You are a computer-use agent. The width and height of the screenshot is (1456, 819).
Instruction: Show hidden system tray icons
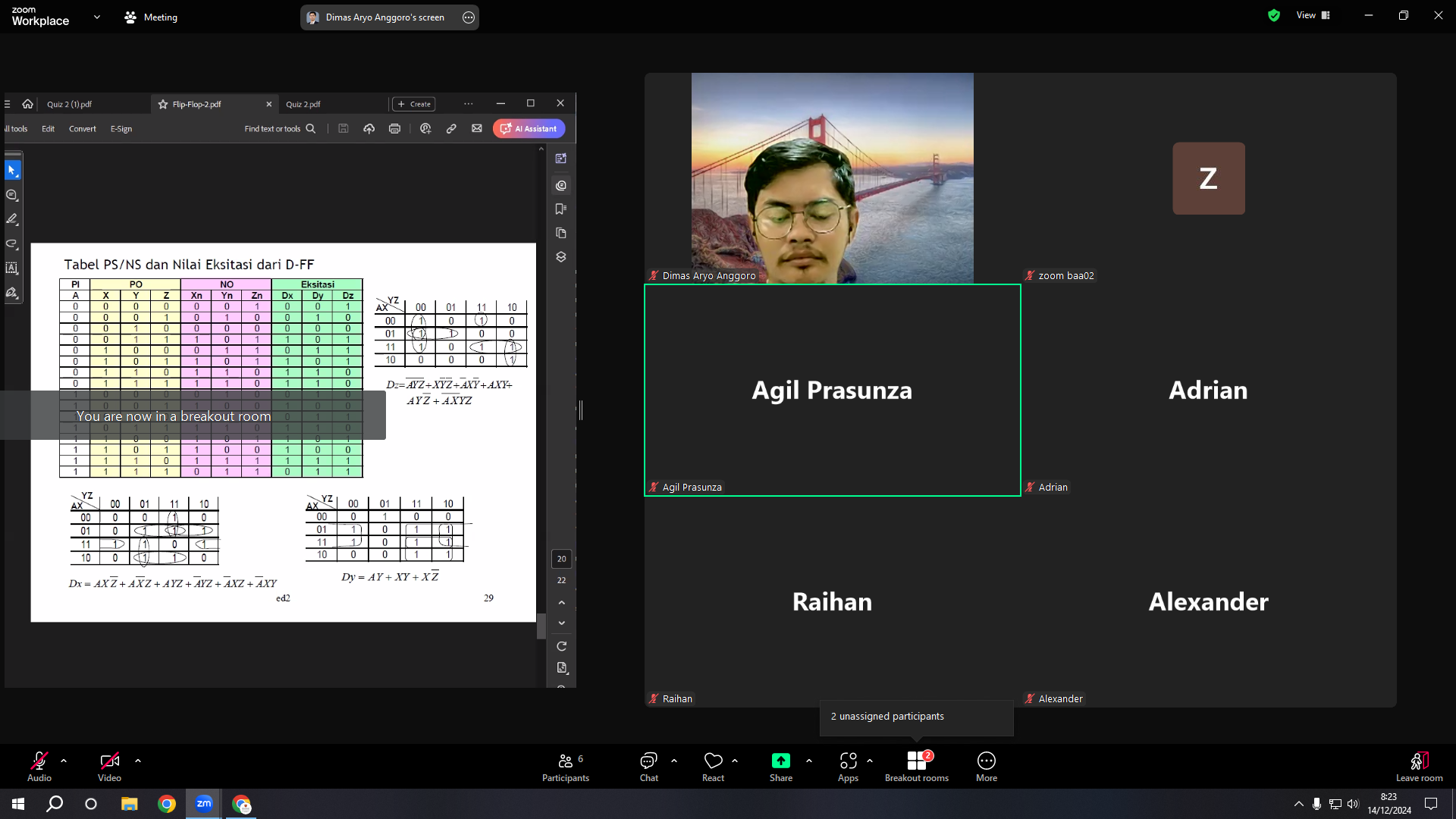[1299, 804]
